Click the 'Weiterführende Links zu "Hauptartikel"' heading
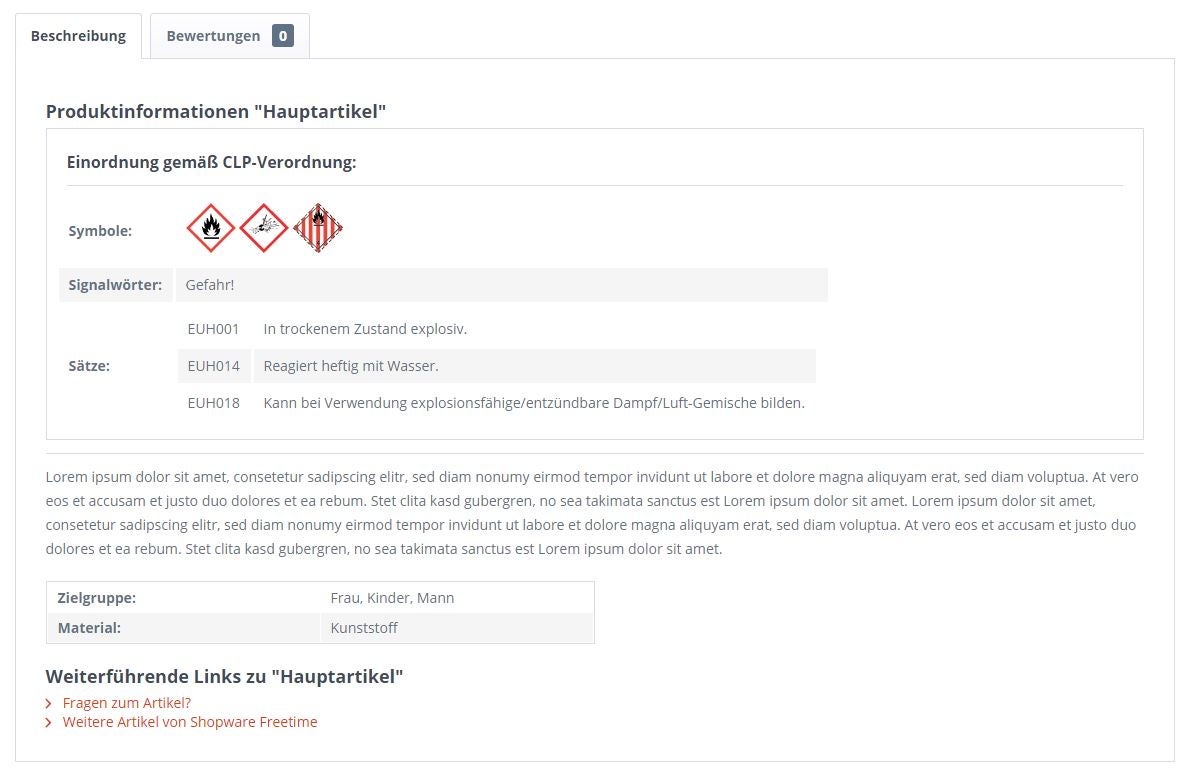This screenshot has width=1194, height=774. (225, 676)
